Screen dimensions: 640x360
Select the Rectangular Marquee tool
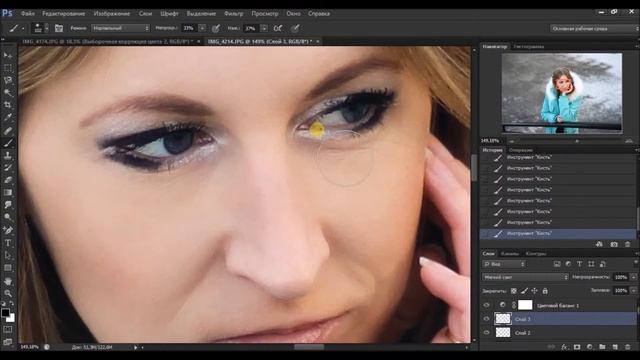[8, 68]
